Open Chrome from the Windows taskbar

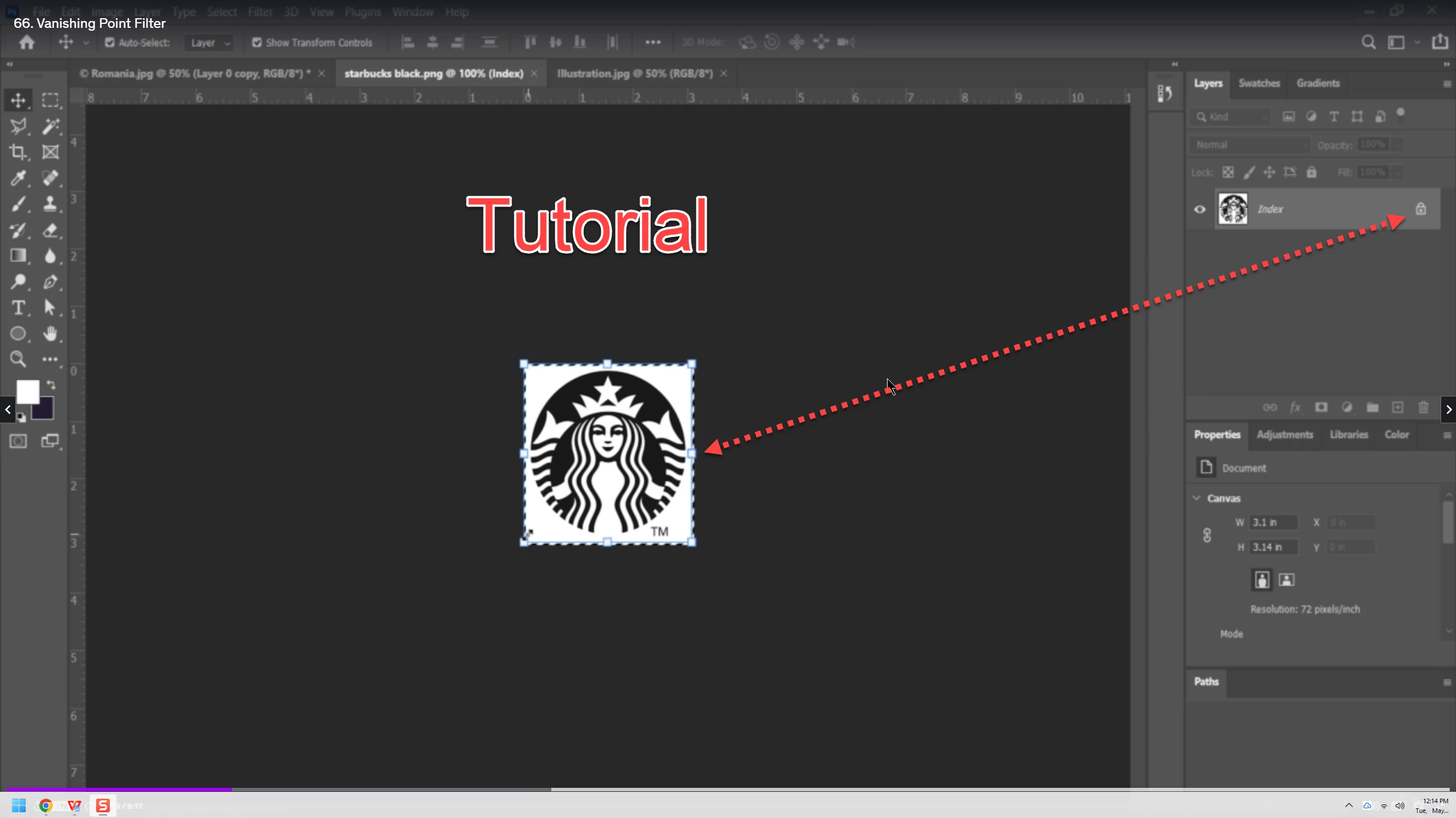click(46, 805)
